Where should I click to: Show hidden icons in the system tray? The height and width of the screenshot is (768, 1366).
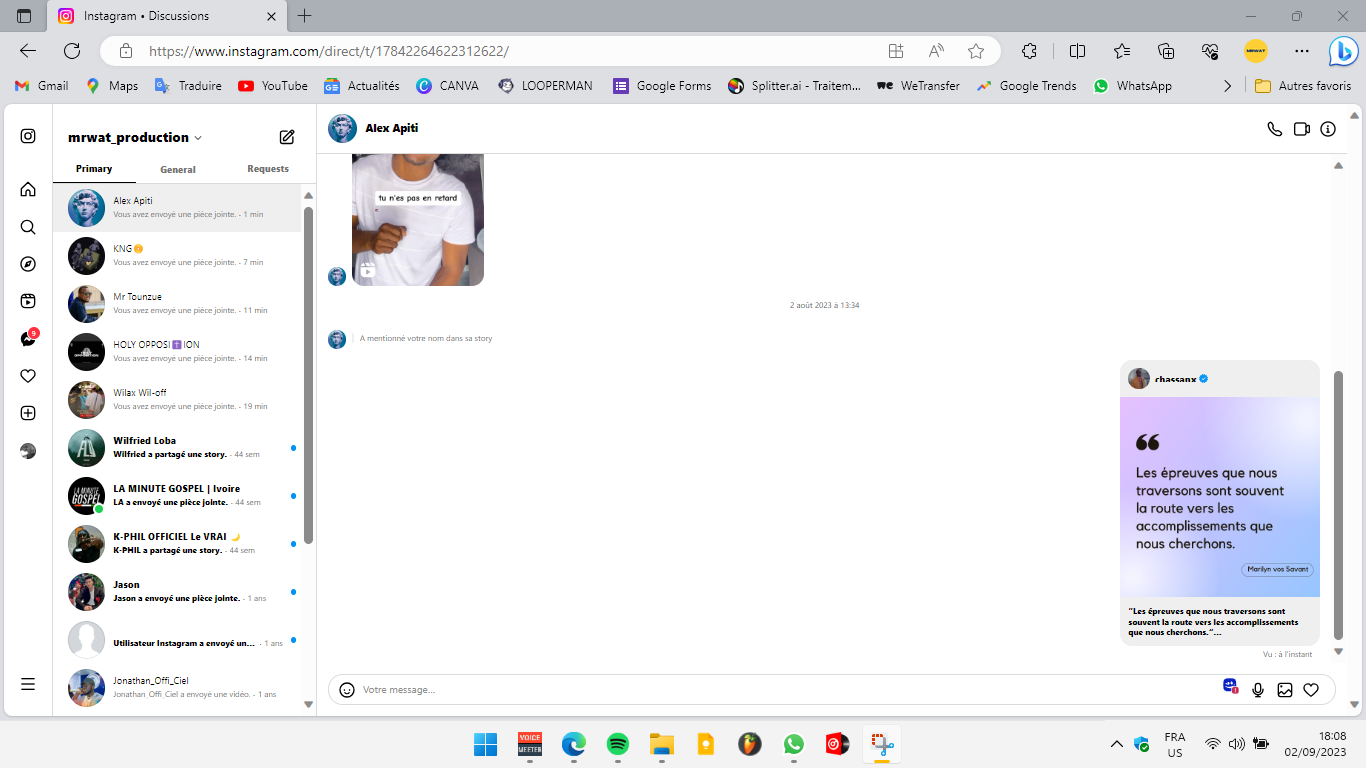(1117, 744)
